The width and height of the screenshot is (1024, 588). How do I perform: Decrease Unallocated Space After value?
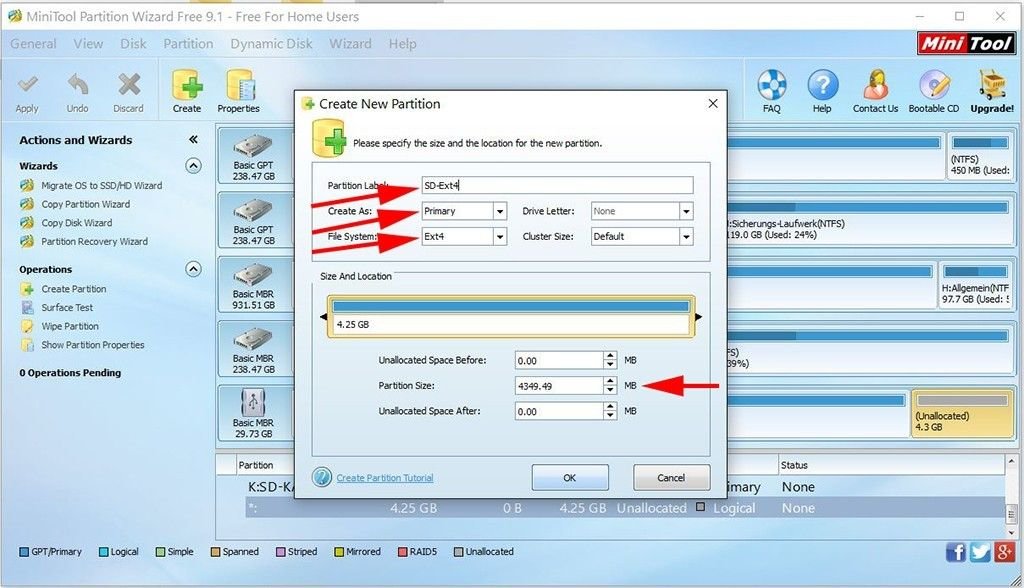610,416
